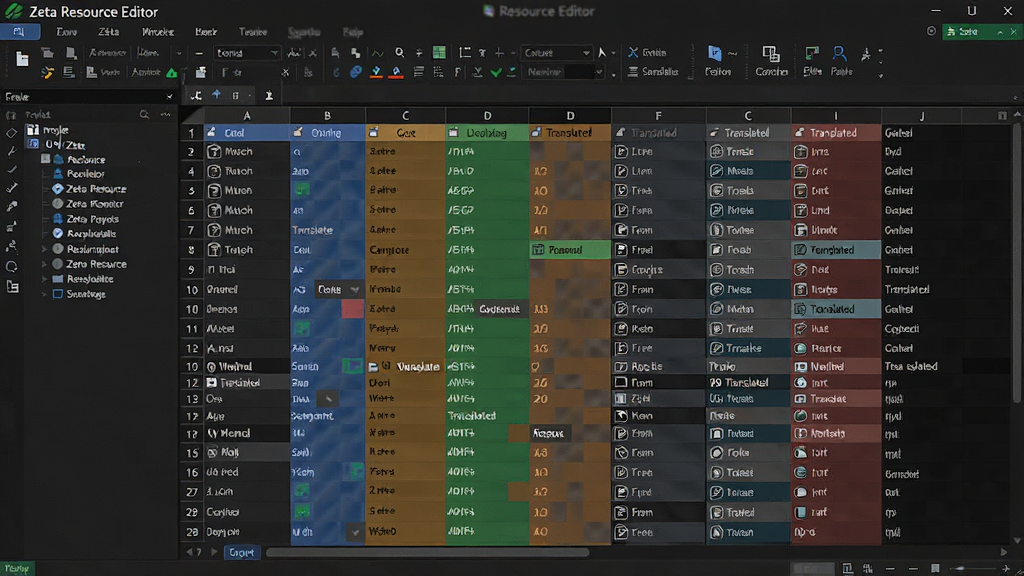Click the plus icon in the top toolbar row

(x=499, y=53)
